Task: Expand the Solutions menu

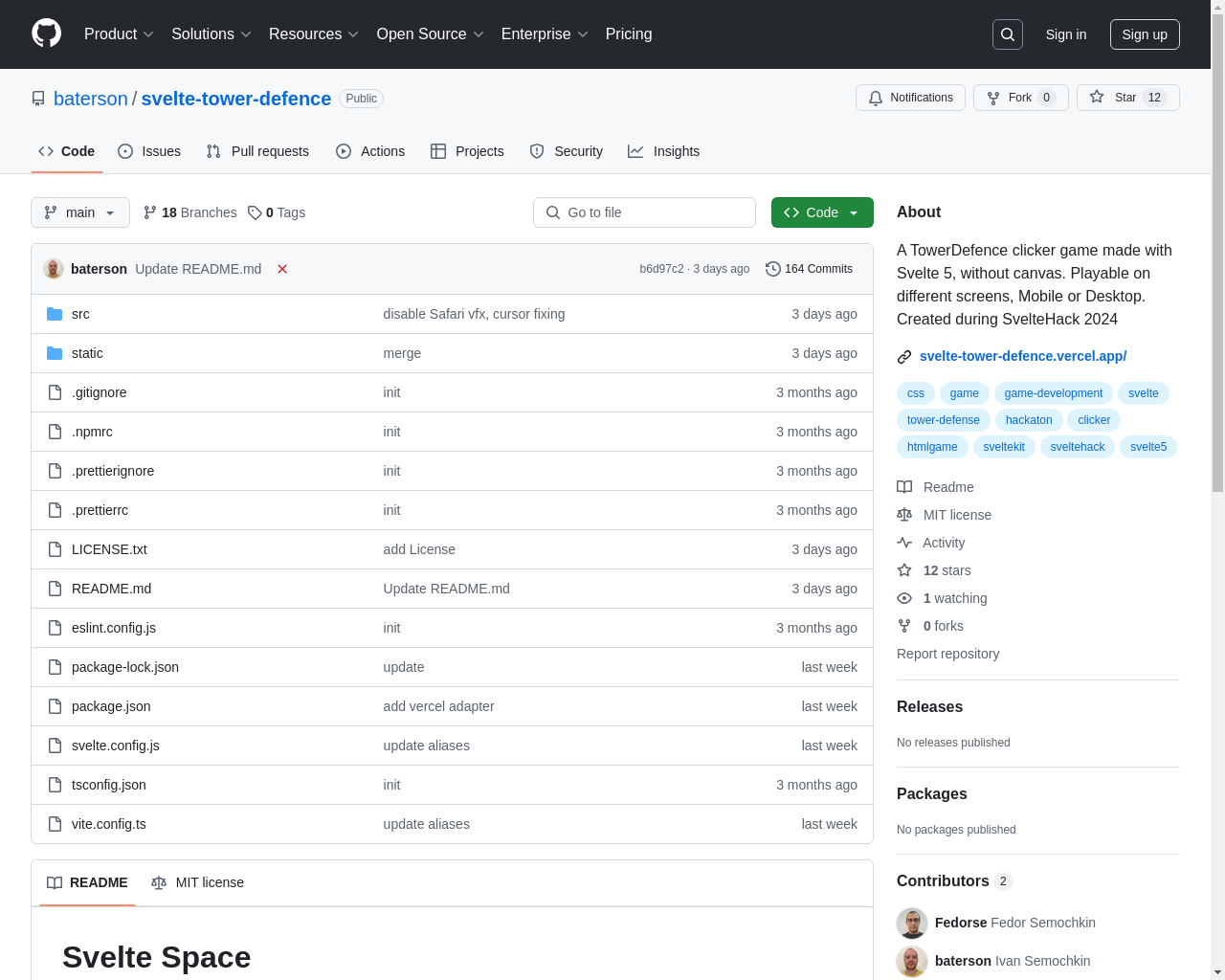Action: [212, 34]
